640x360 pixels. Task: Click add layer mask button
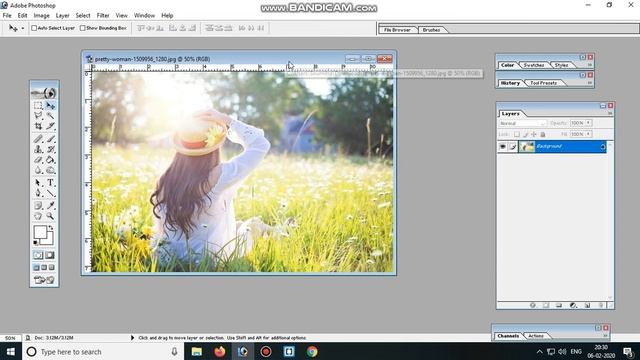pyautogui.click(x=546, y=305)
